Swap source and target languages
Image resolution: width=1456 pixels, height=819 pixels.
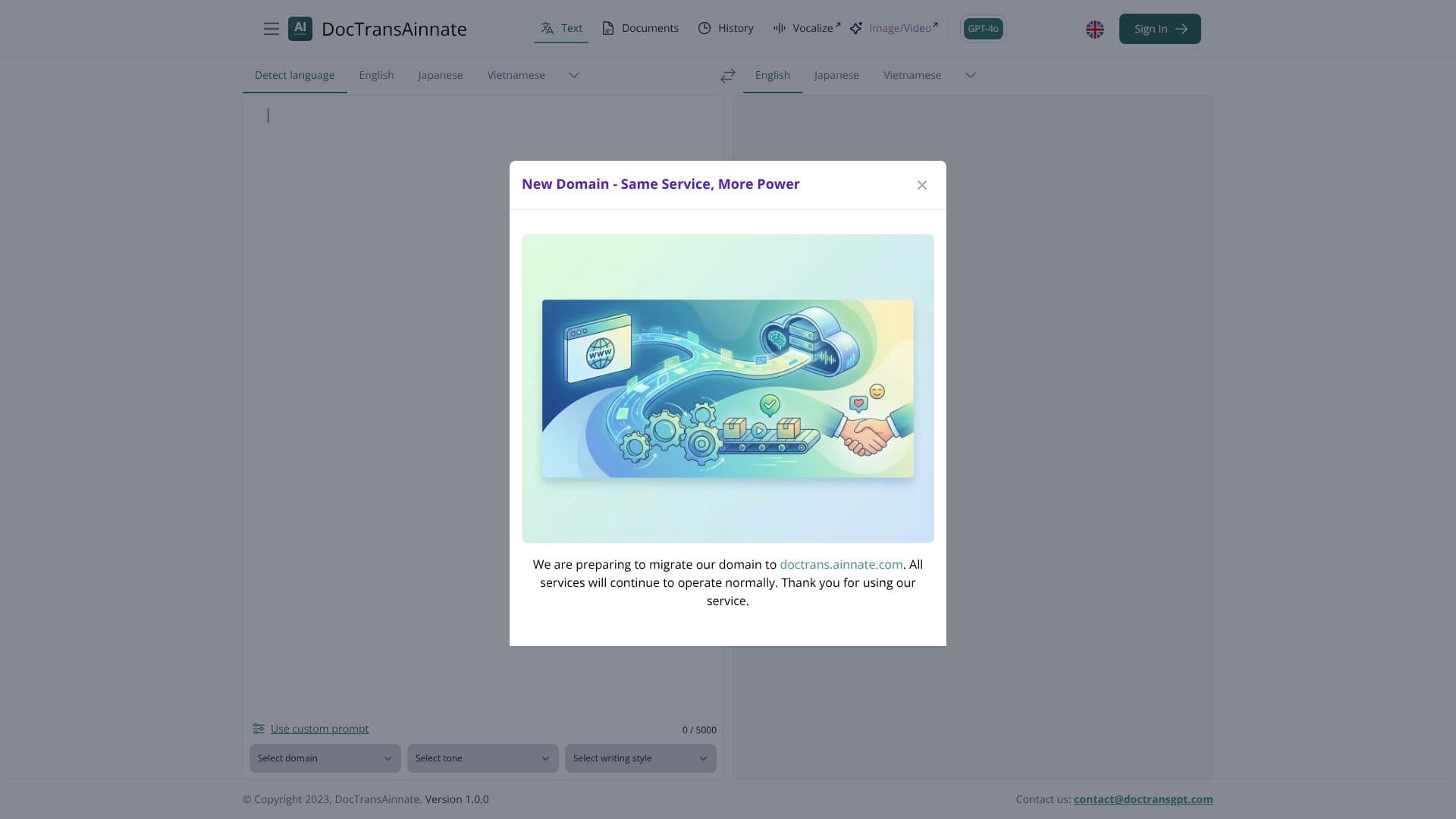tap(728, 75)
